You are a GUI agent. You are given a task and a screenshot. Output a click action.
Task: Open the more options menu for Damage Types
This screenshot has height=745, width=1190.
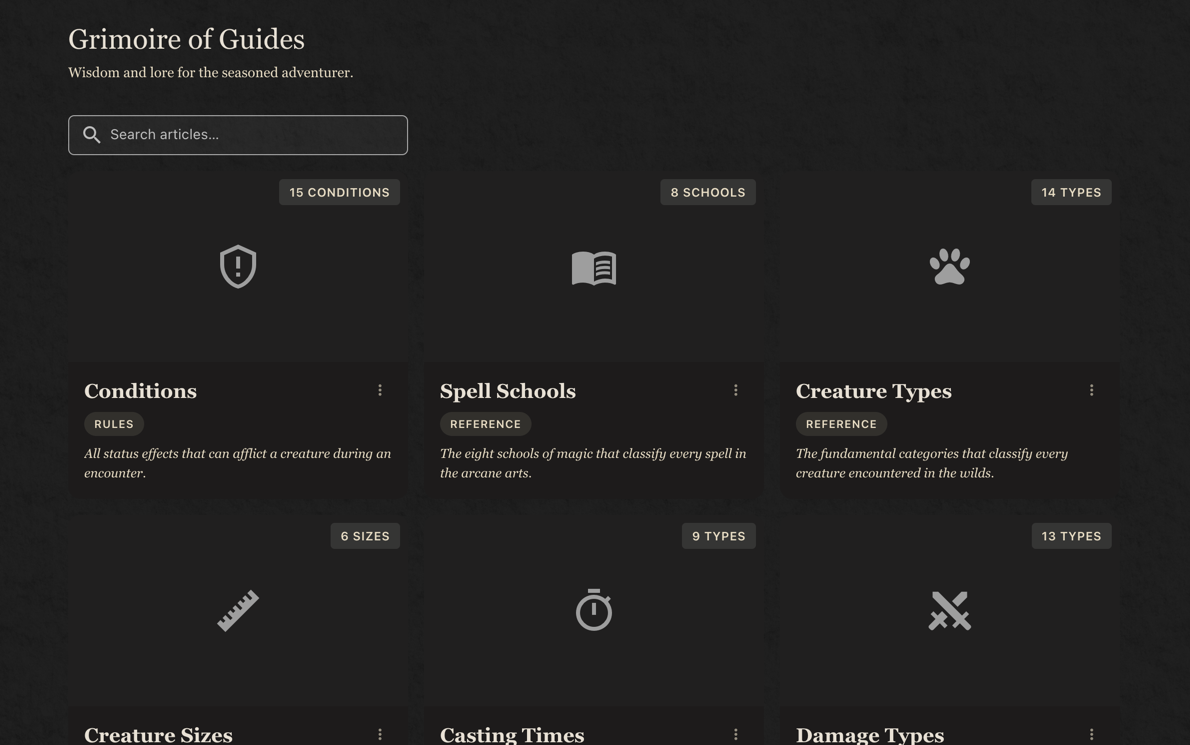click(x=1091, y=734)
